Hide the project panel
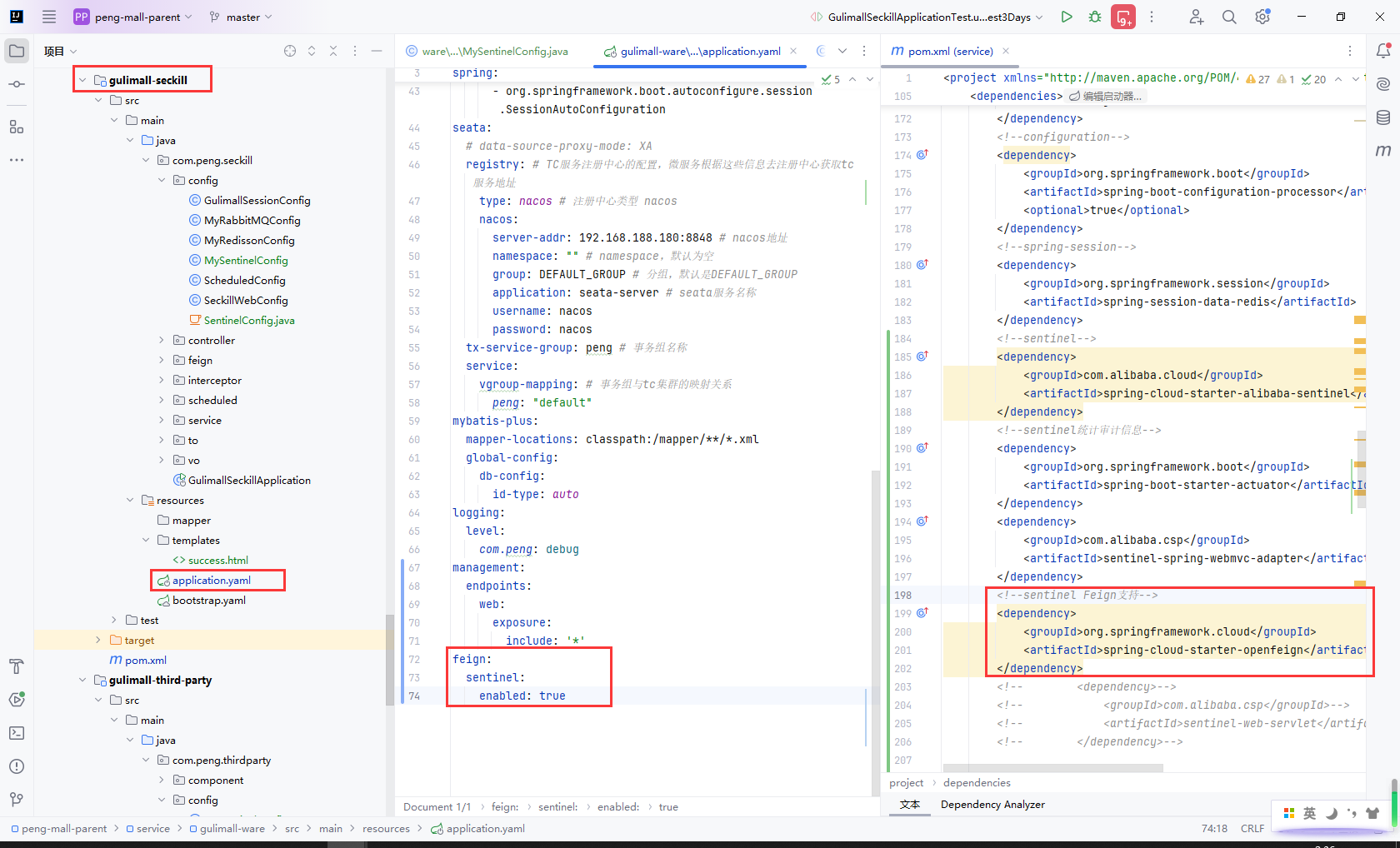The height and width of the screenshot is (848, 1400). (x=377, y=51)
